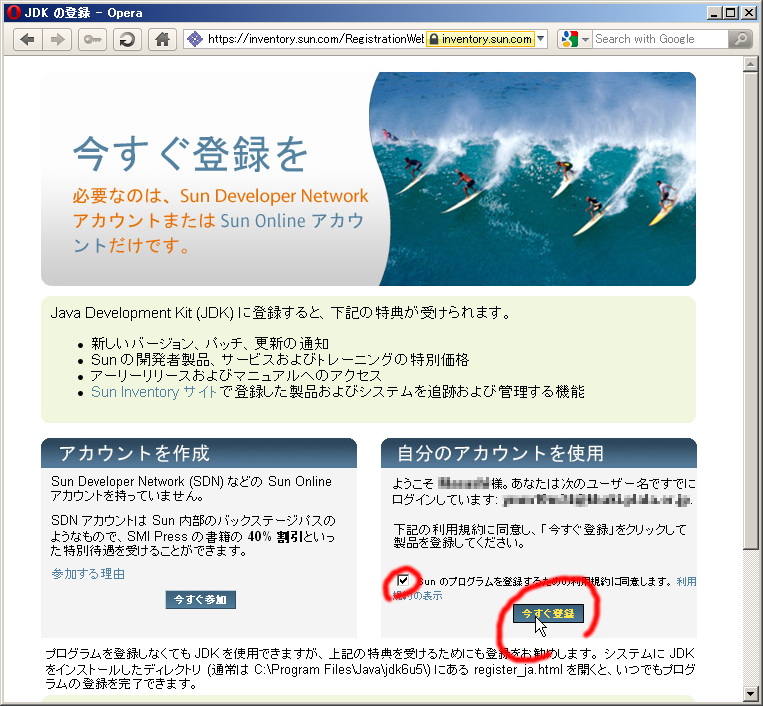This screenshot has height=706, width=763.
Task: Open the Sun Inventory サイト link
Action: tap(154, 392)
